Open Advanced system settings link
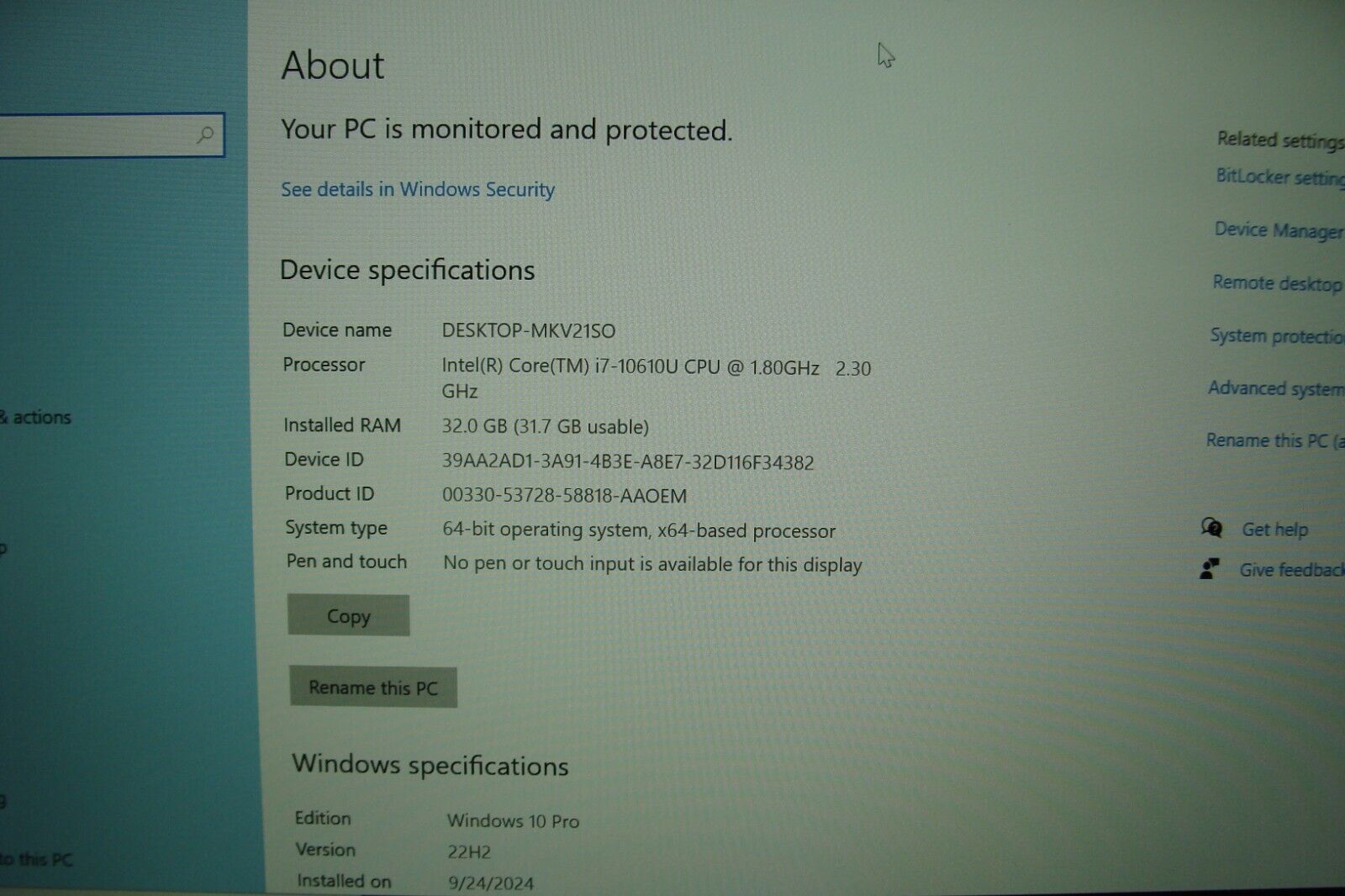 click(1276, 388)
